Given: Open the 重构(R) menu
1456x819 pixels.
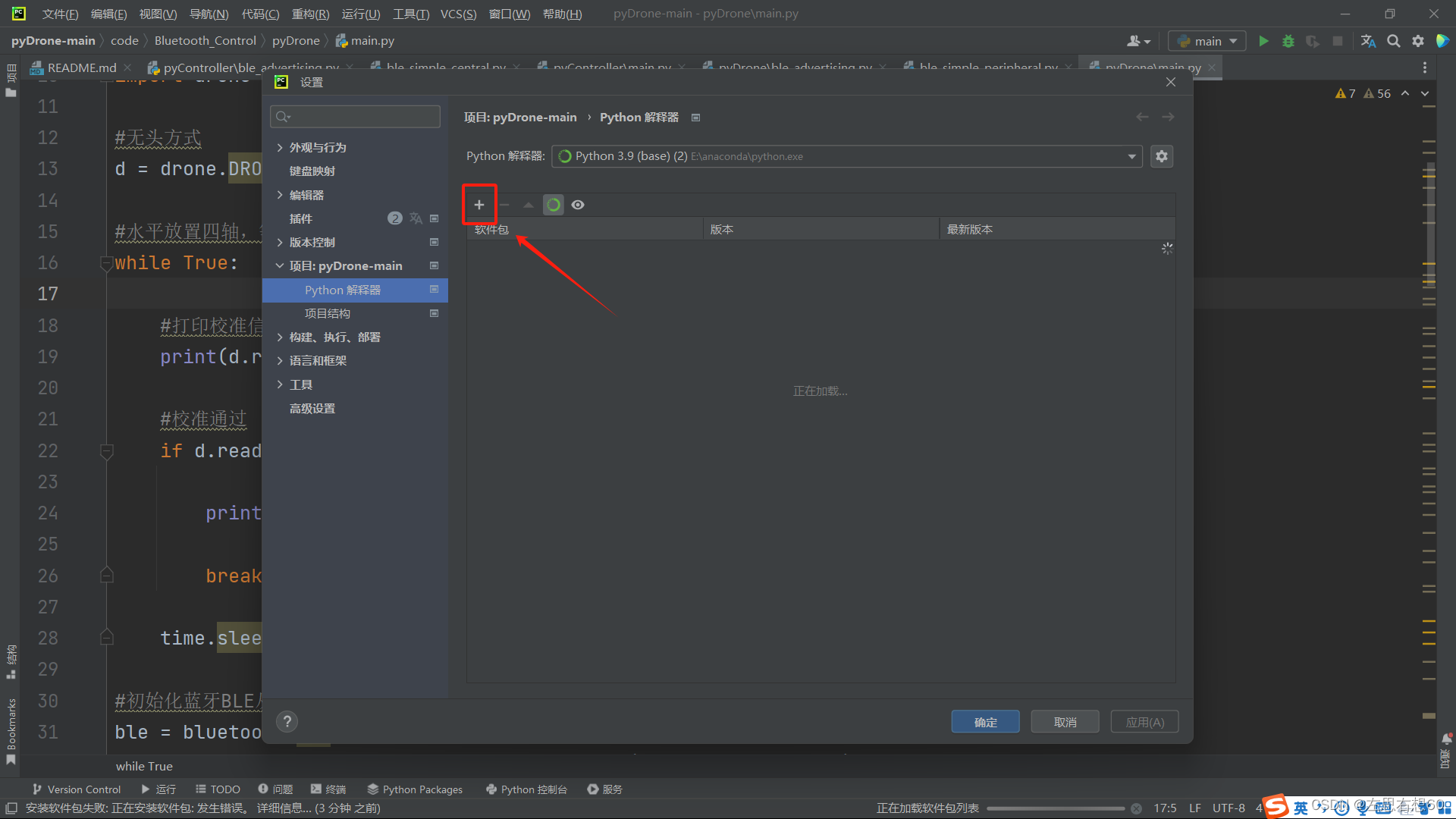Looking at the screenshot, I should (x=310, y=14).
